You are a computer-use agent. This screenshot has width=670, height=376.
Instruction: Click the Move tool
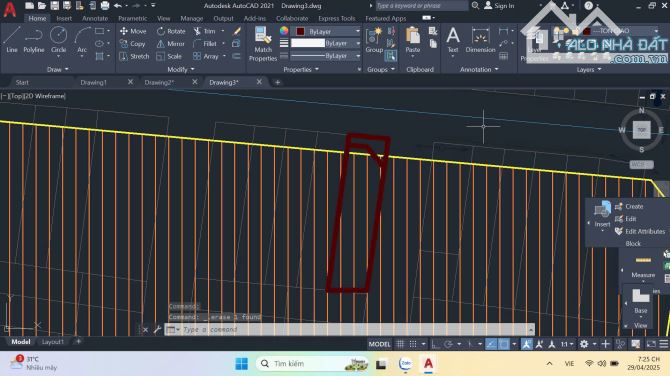coord(133,31)
